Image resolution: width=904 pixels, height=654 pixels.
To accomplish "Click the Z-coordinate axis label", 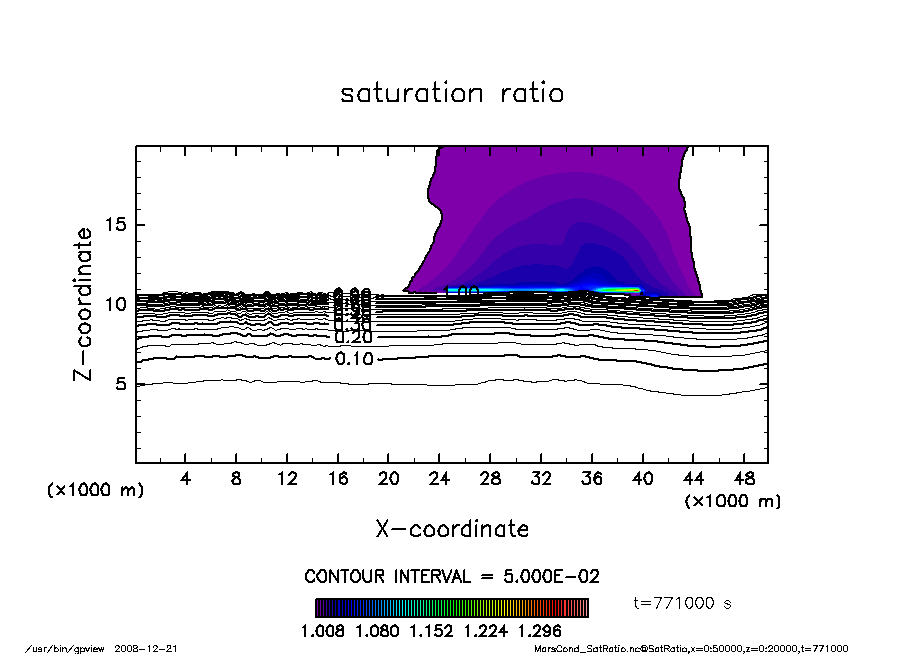I will point(85,304).
